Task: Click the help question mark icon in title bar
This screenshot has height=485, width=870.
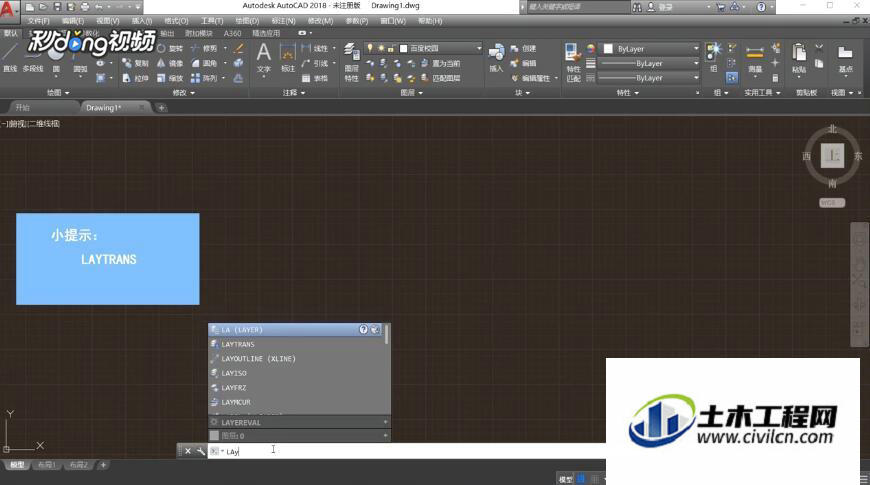Action: pos(761,7)
